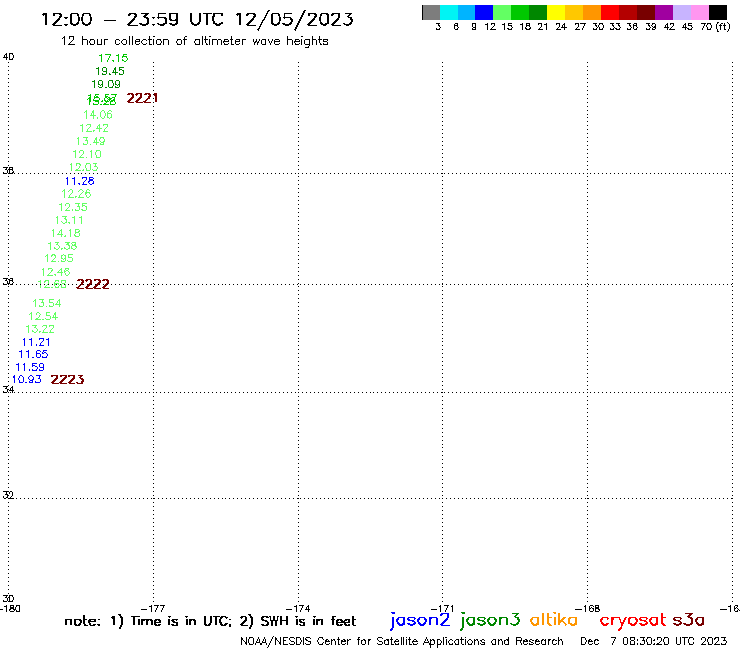Click the 13.54 wave height reading
The width and height of the screenshot is (740, 650).
47,303
